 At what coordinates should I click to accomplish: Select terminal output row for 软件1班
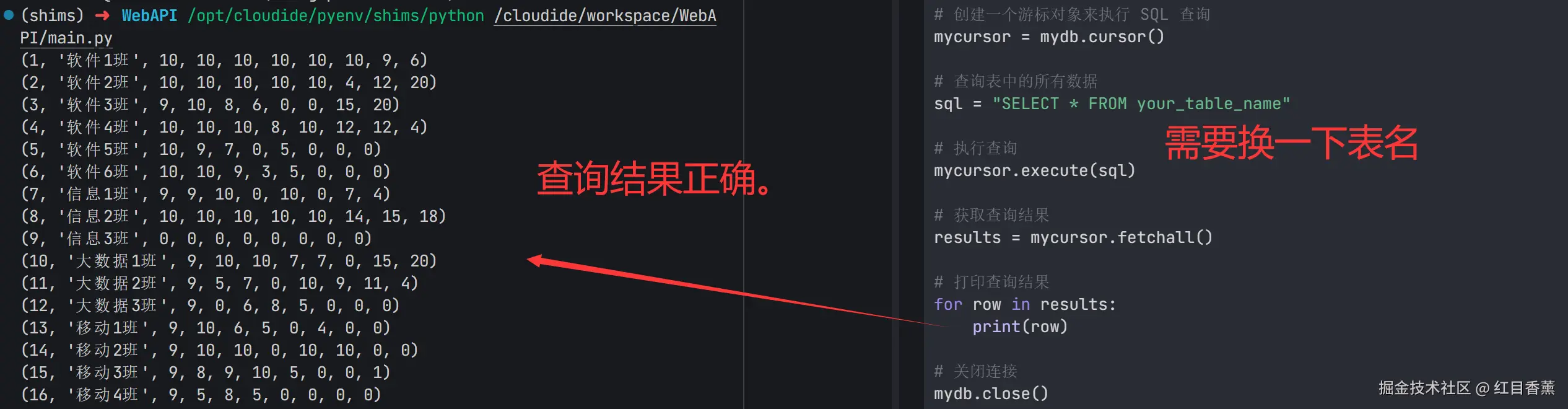pos(224,60)
